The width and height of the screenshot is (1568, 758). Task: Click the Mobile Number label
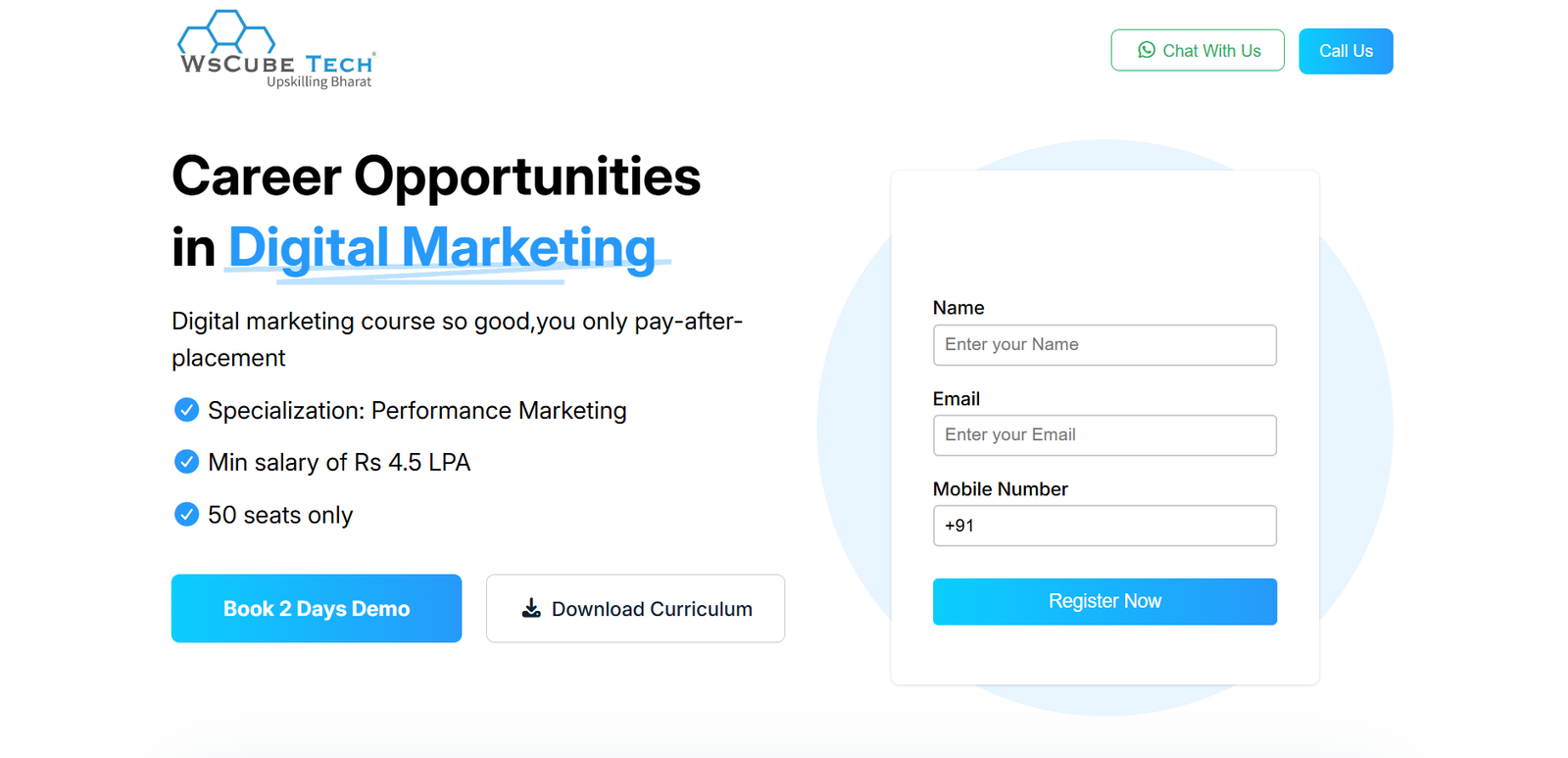coord(1000,489)
